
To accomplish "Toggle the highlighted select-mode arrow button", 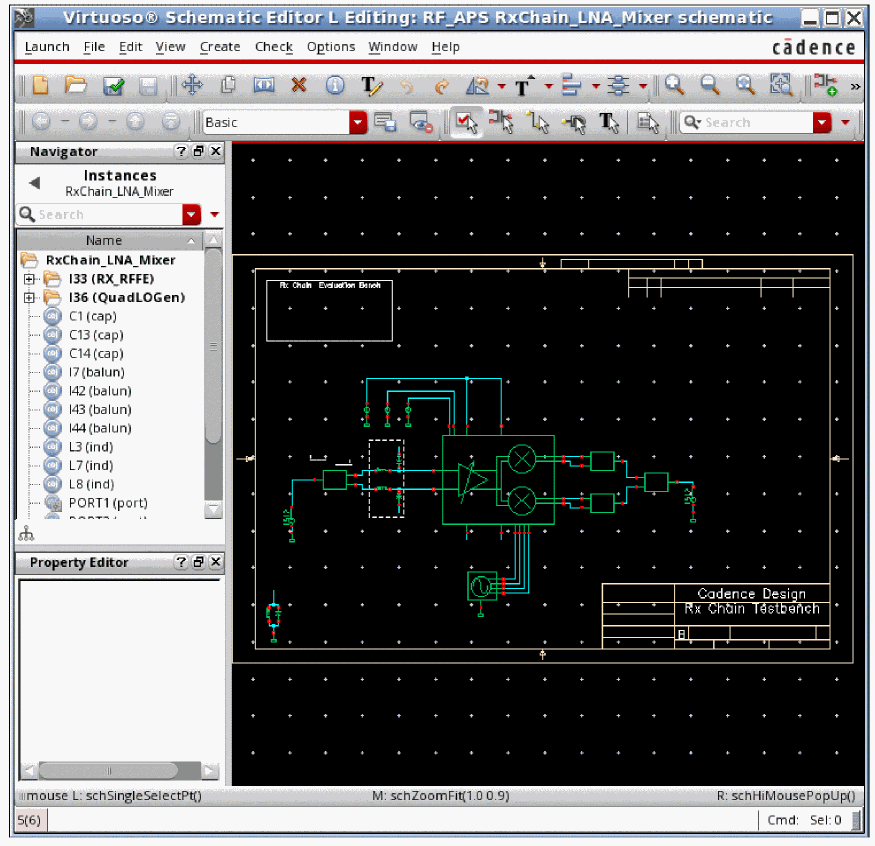I will coord(465,122).
